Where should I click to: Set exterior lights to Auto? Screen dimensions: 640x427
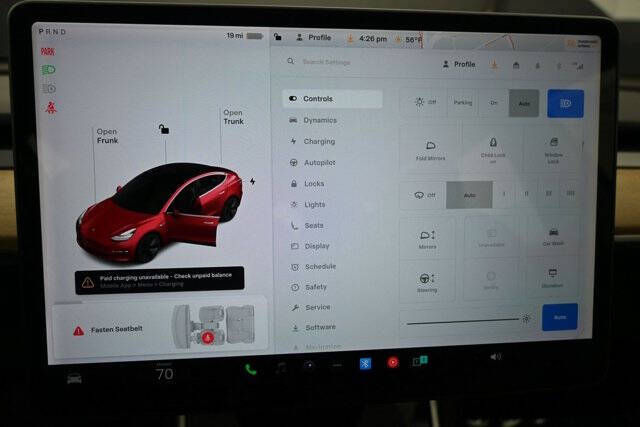pyautogui.click(x=524, y=104)
